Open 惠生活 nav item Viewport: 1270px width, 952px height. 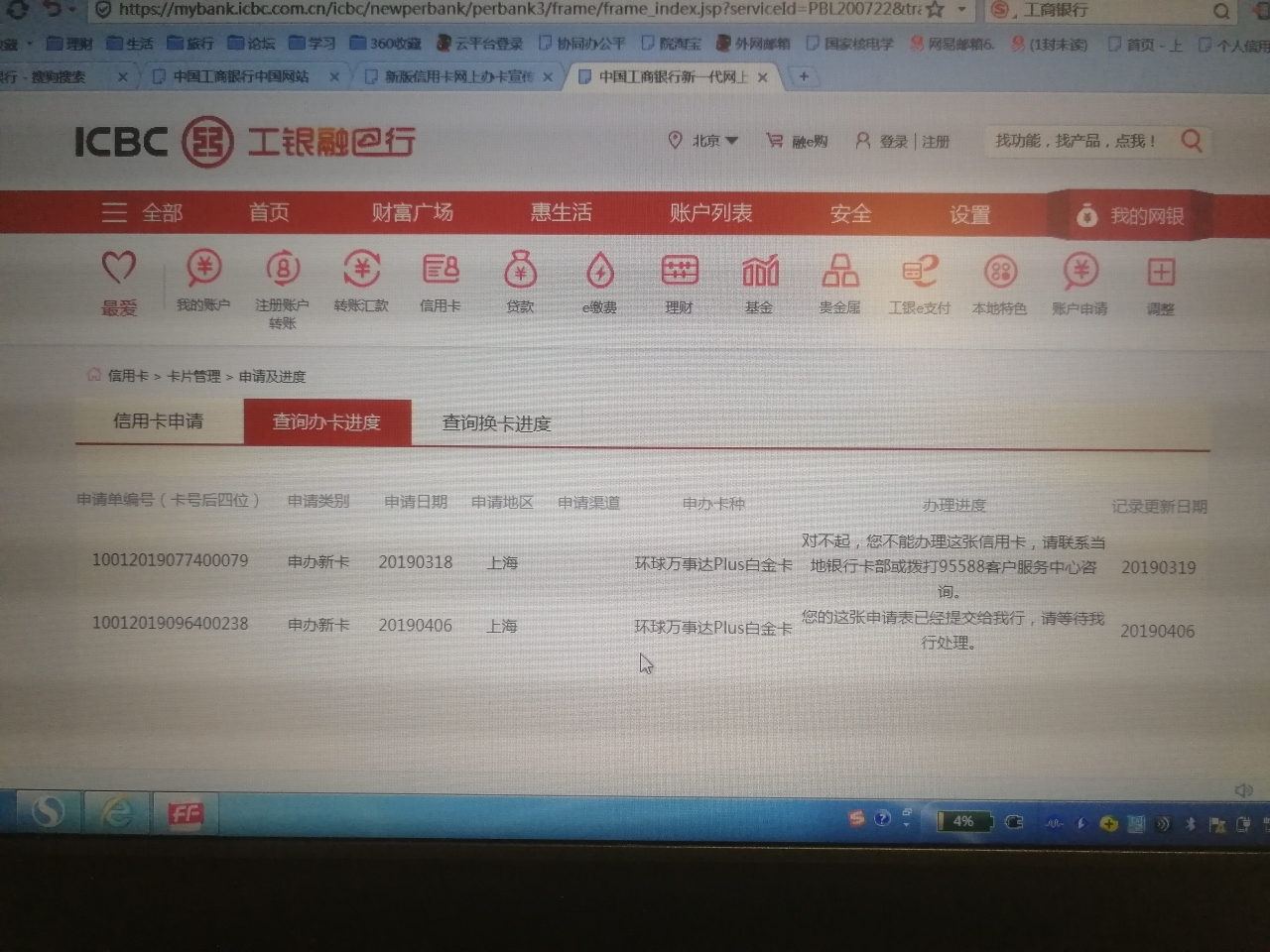(562, 212)
